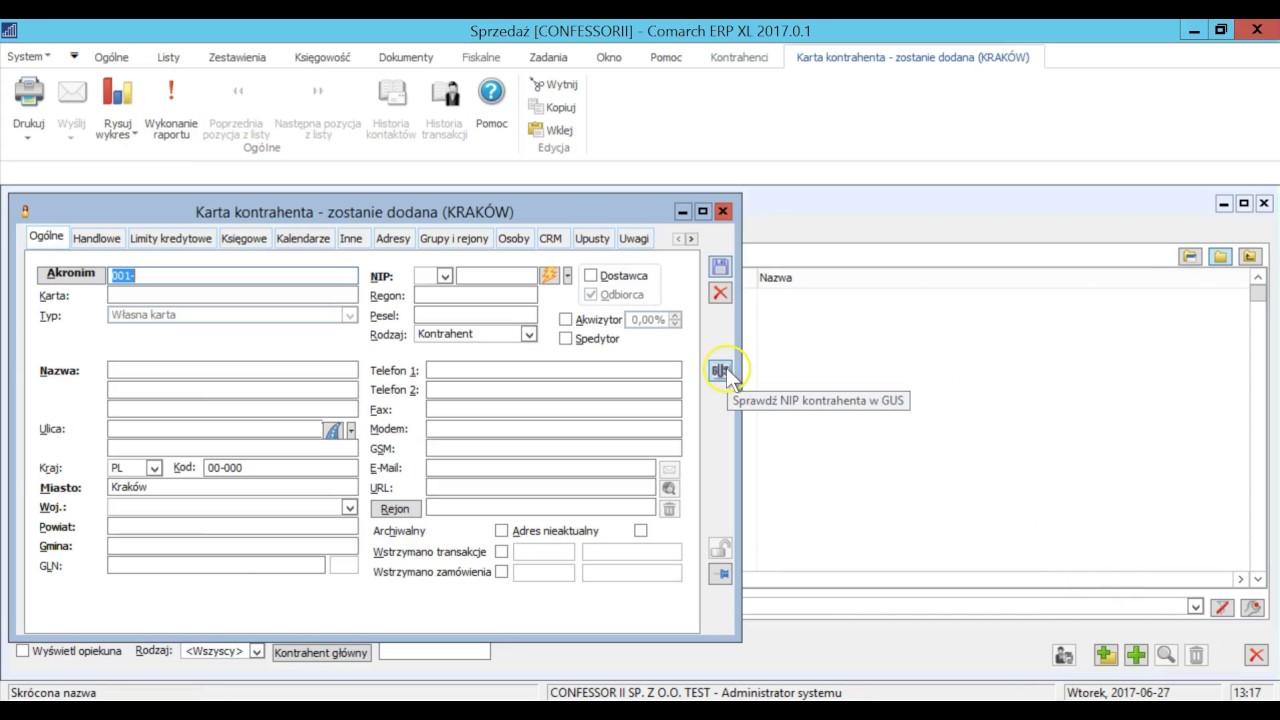Open the Rodzaj <Wszyscy> dropdown at bottom
Viewport: 1280px width, 720px height.
257,652
